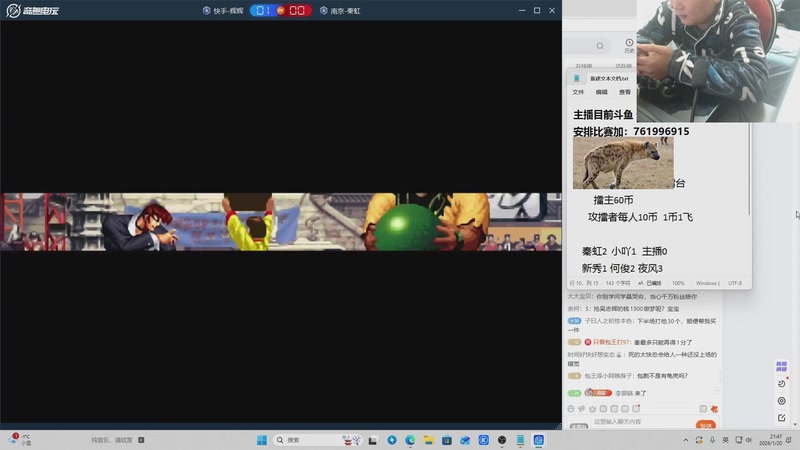The width and height of the screenshot is (800, 450).
Task: Open the weather widget on taskbar
Action: [19, 440]
